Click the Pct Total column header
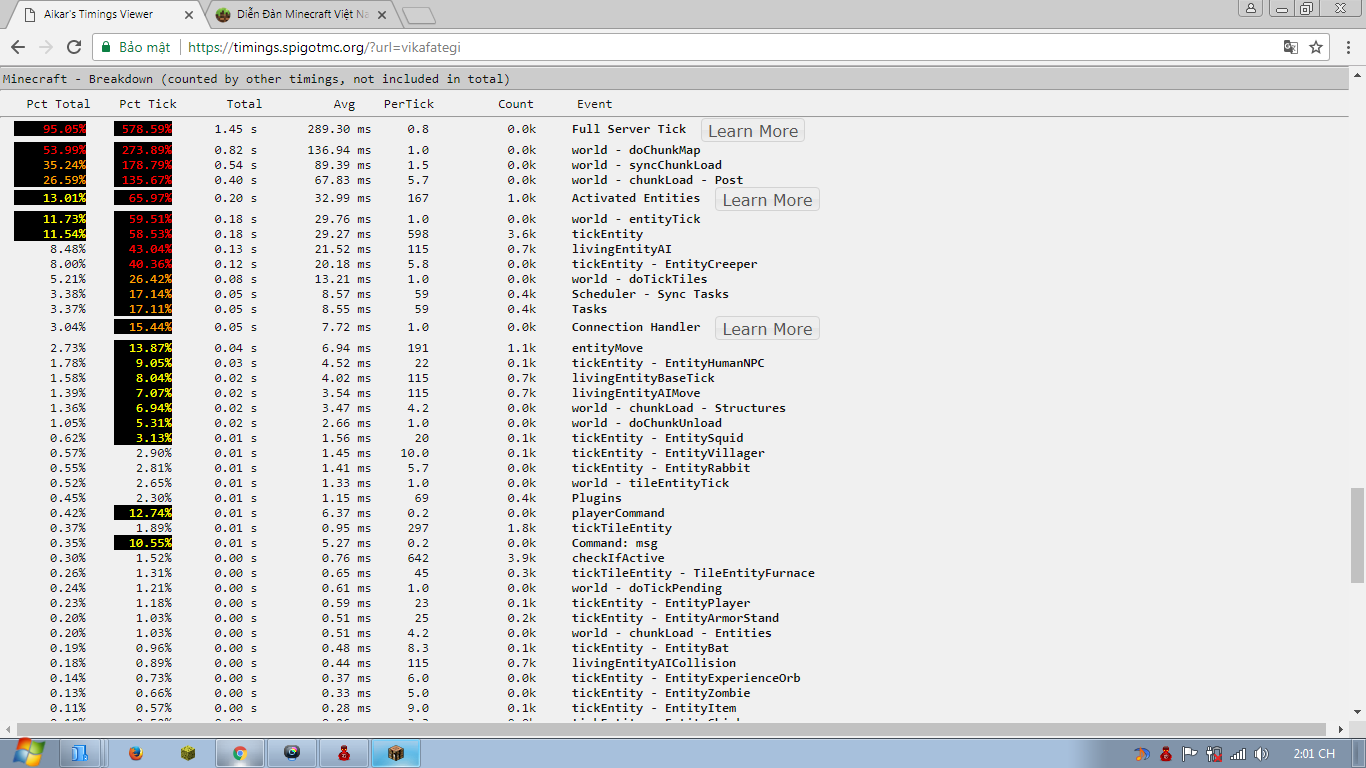 click(x=58, y=104)
